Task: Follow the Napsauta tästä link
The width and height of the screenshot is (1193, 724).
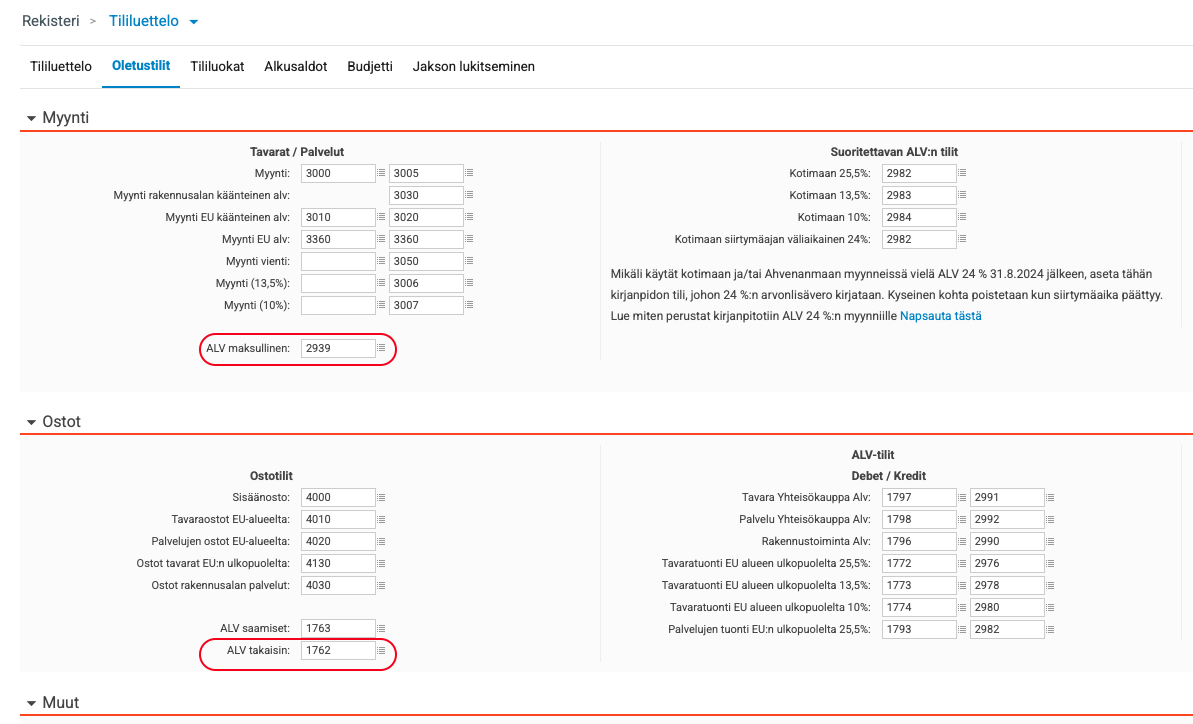Action: point(940,316)
